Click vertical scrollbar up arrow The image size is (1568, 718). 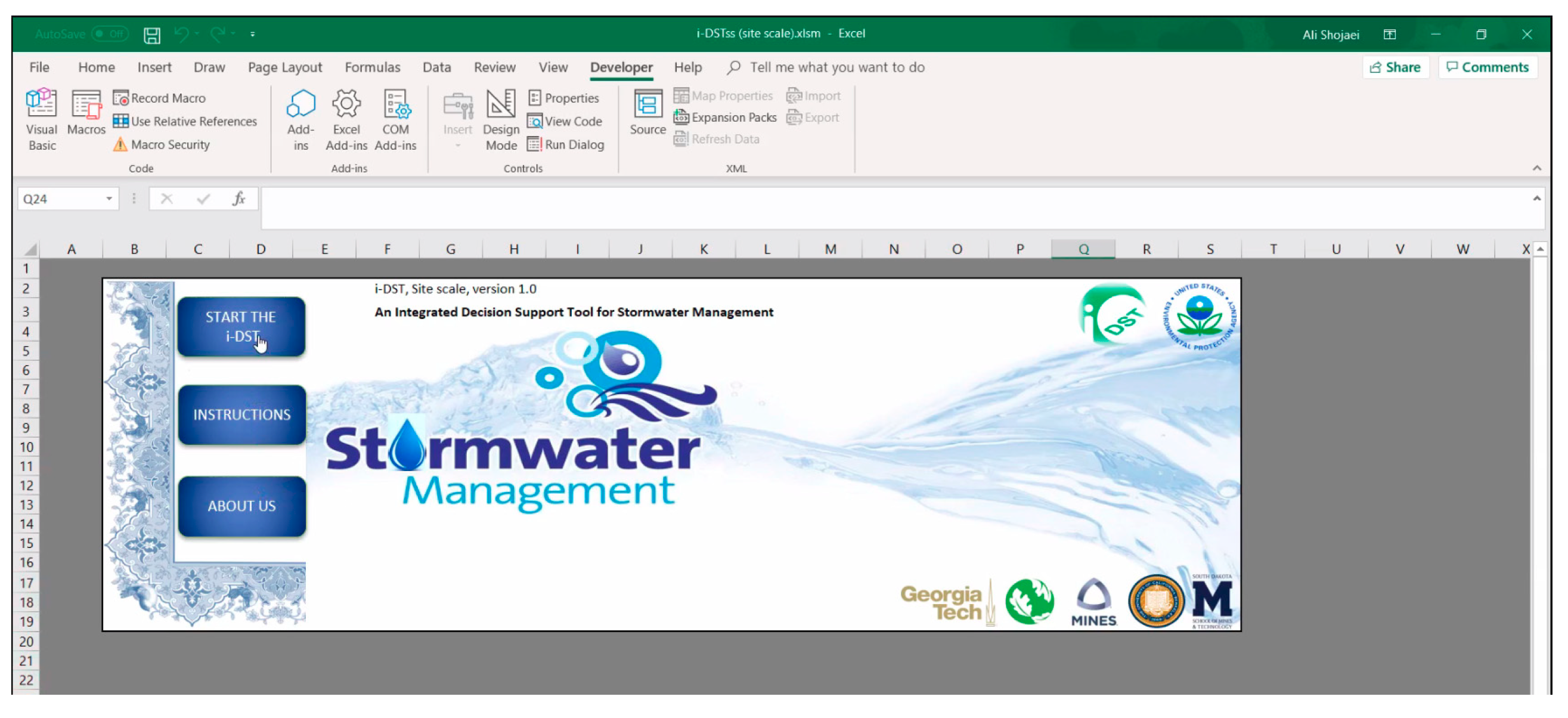point(1540,249)
